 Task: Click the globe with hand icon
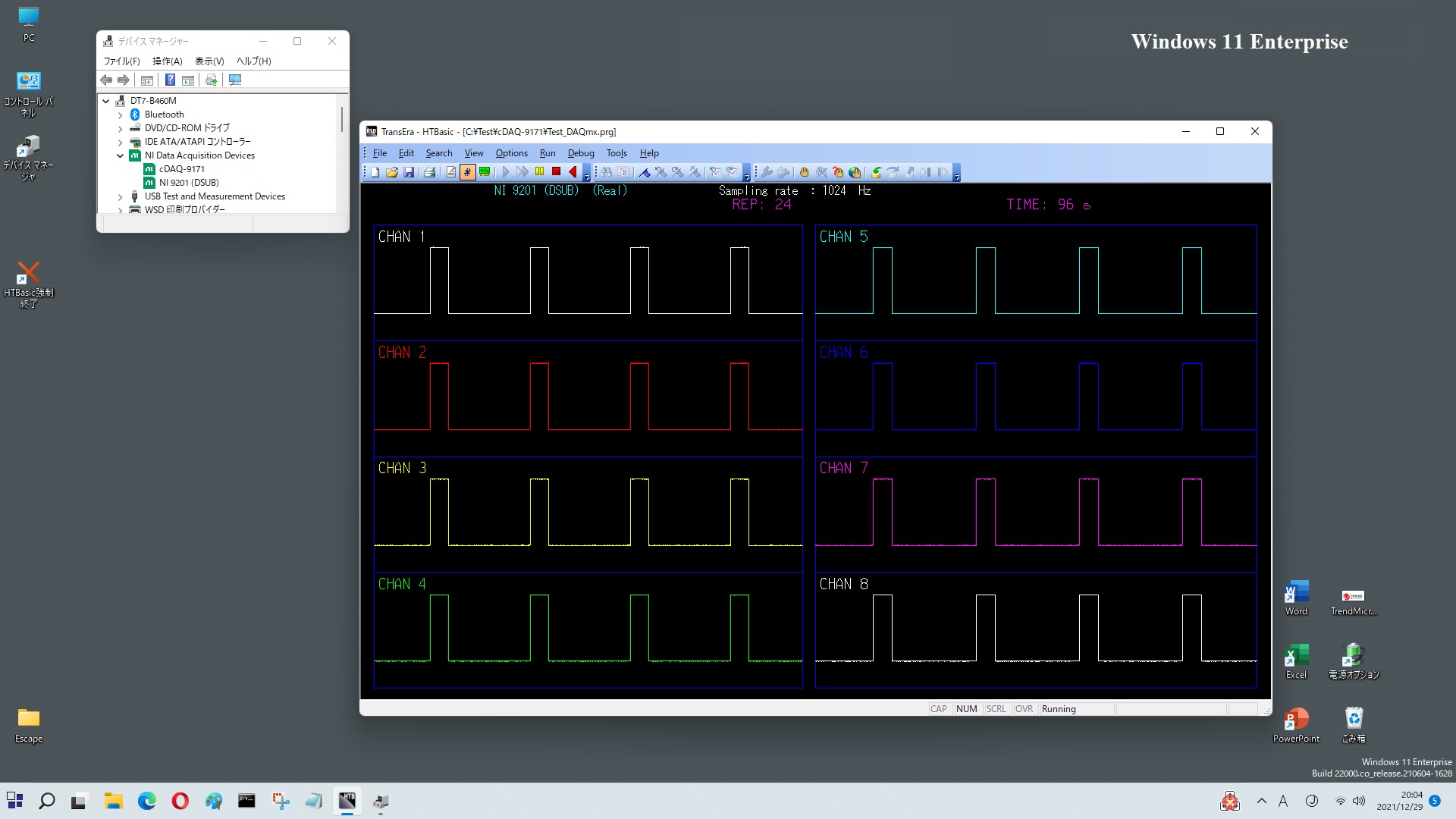tap(855, 172)
